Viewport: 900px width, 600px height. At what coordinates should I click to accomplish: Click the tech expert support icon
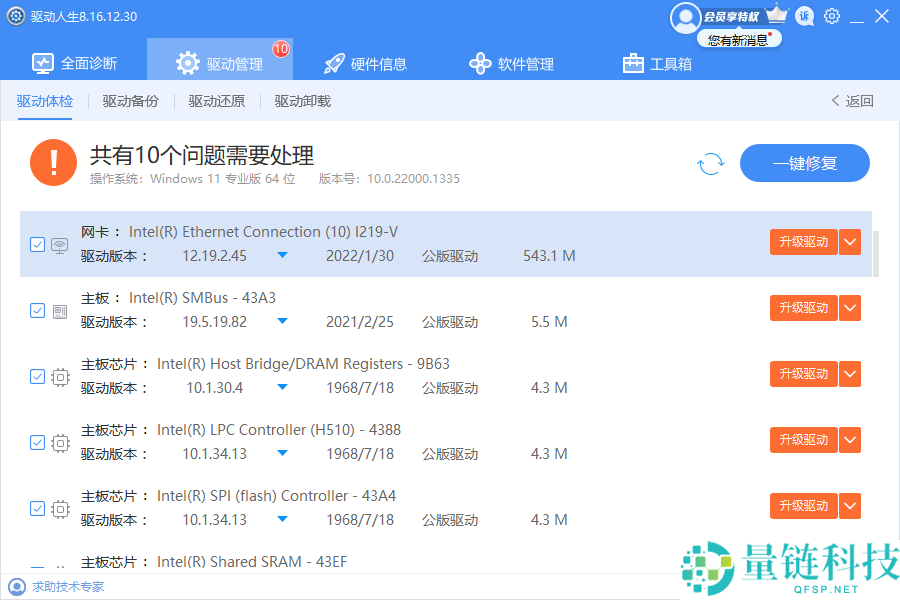[x=17, y=587]
